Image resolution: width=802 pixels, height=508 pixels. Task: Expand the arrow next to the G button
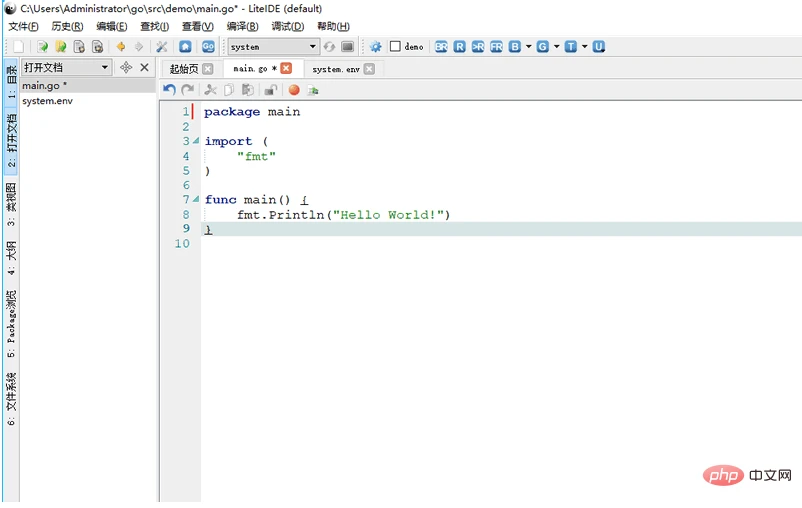pos(556,47)
